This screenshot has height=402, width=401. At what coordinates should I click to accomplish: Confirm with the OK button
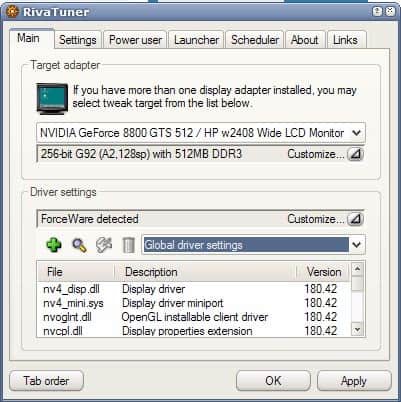[x=273, y=381]
